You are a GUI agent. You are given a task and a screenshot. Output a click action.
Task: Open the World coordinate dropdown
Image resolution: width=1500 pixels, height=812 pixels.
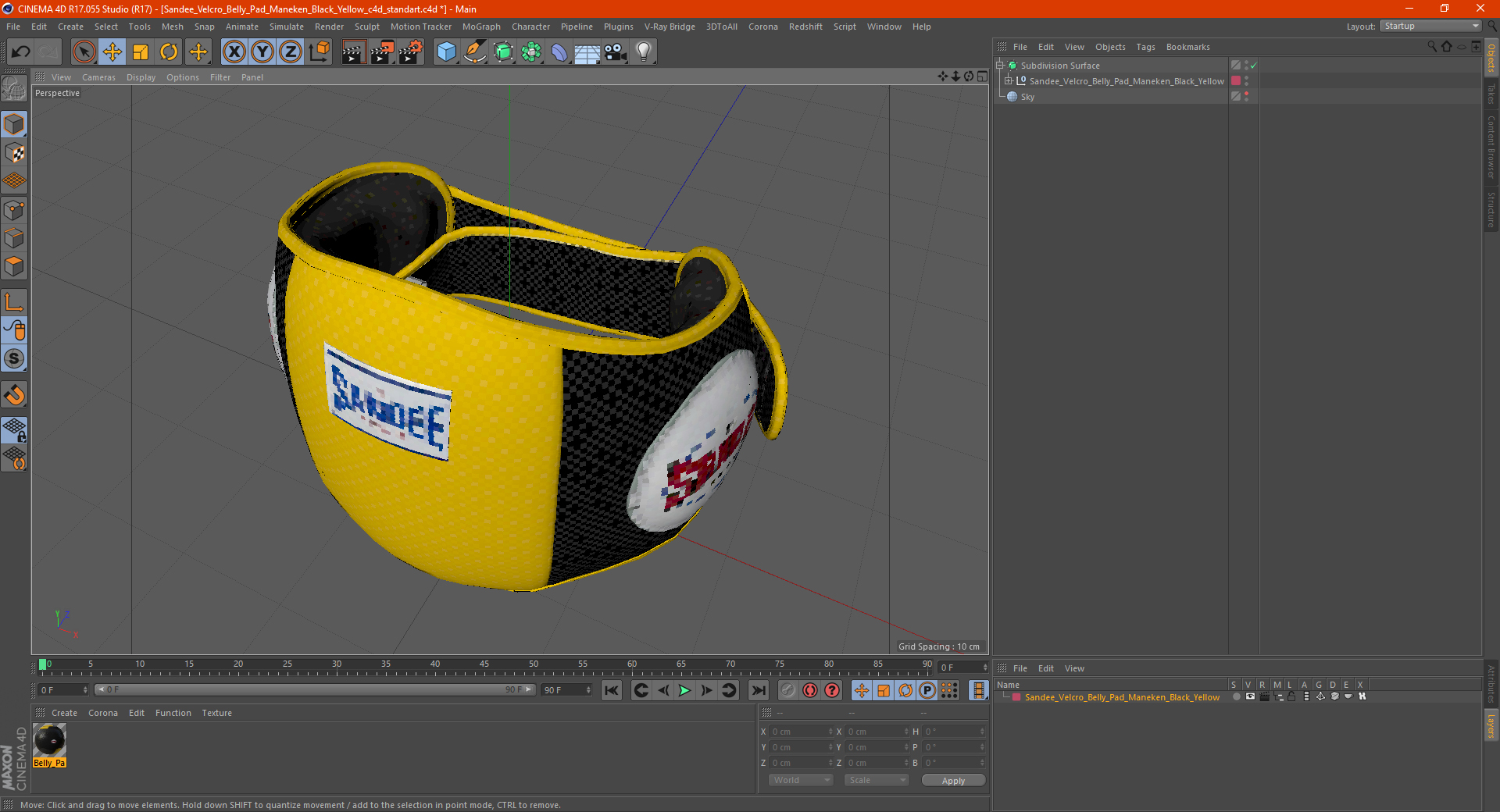pyautogui.click(x=801, y=780)
